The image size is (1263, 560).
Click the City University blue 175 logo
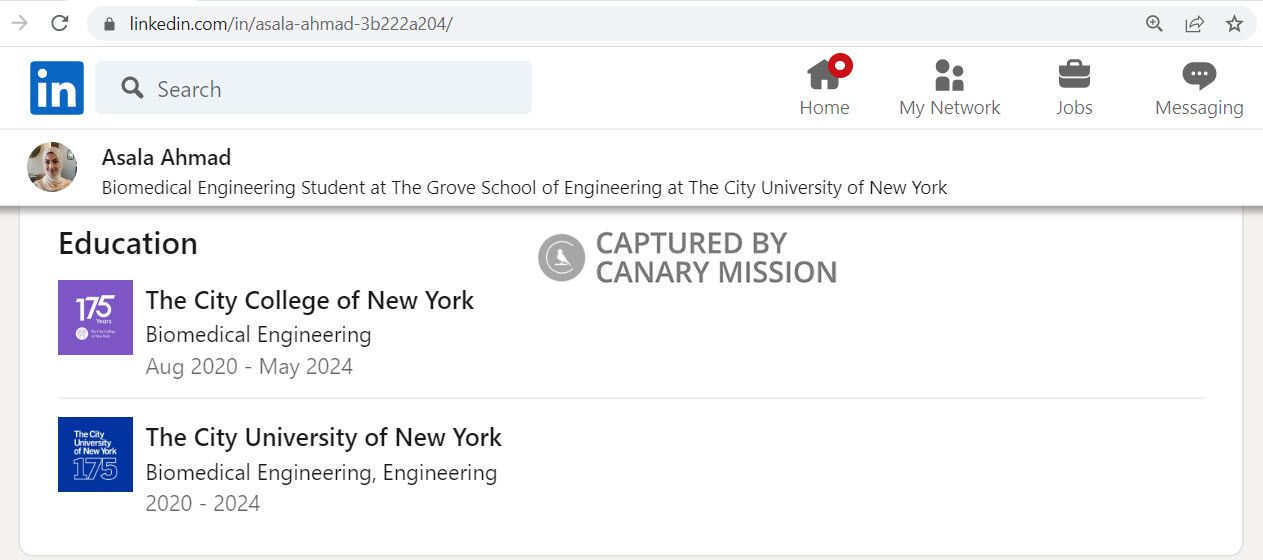[95, 454]
